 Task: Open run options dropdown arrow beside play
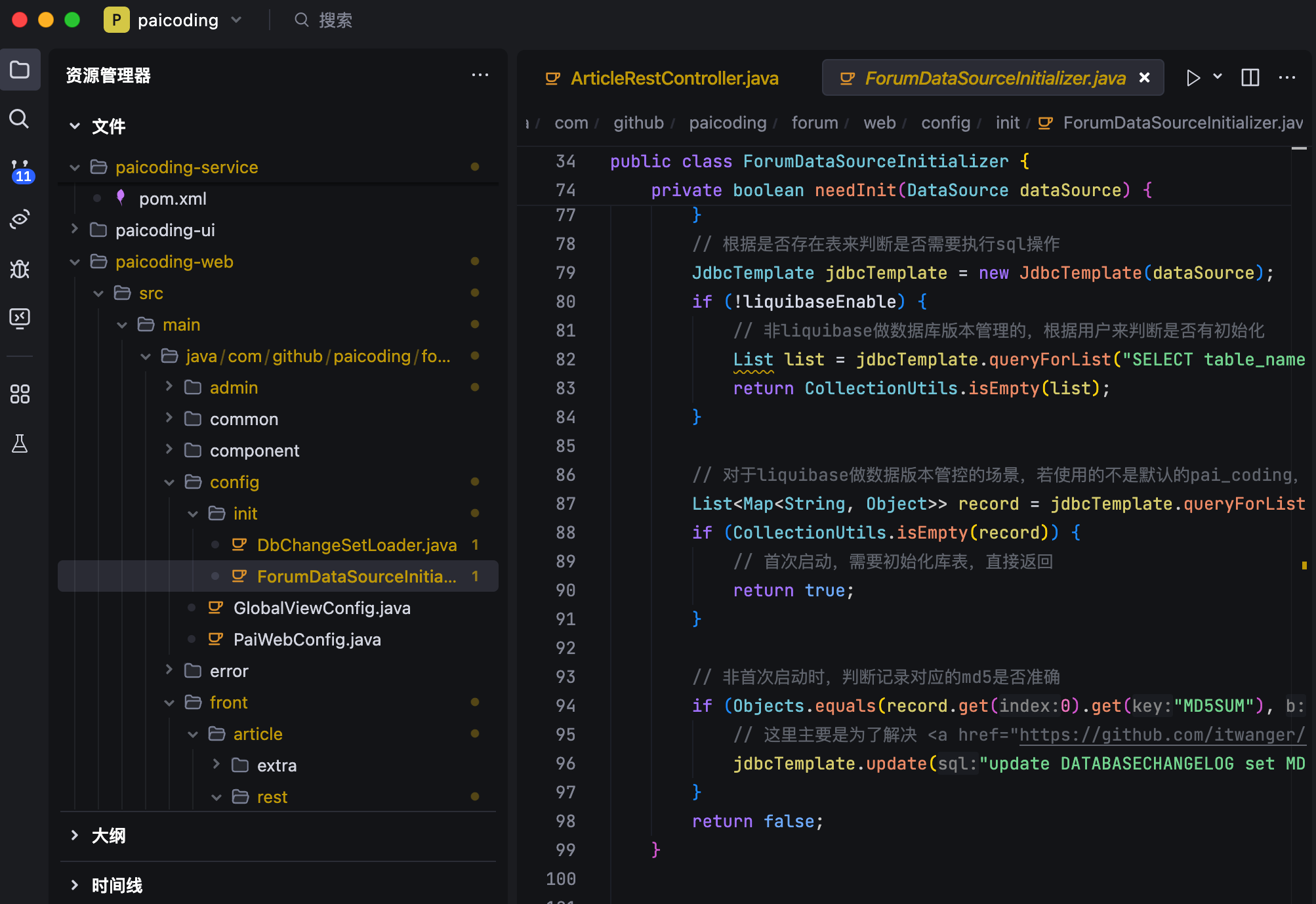(1218, 77)
